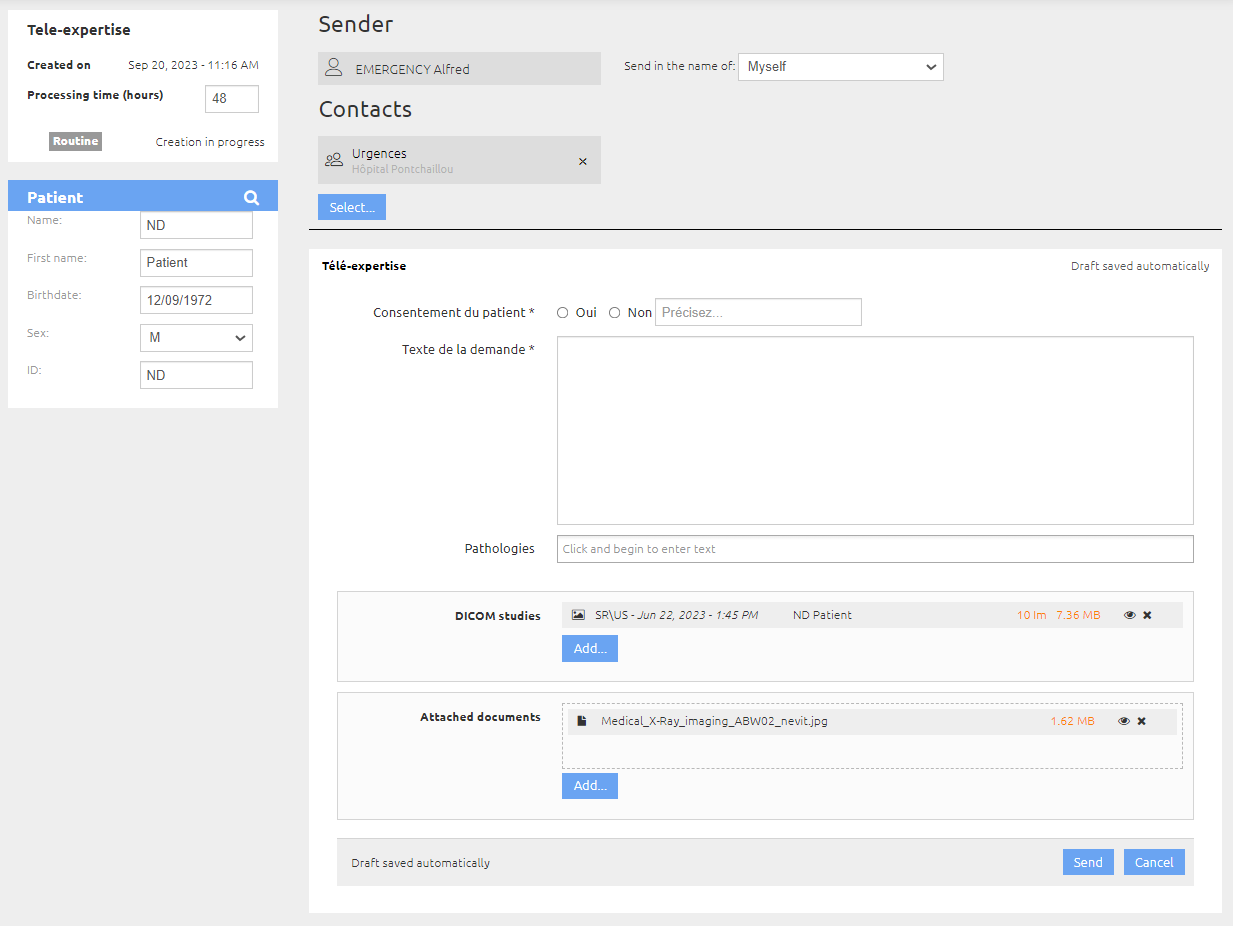This screenshot has width=1233, height=926.
Task: Open the "Send in the name of" dropdown
Action: coord(841,67)
